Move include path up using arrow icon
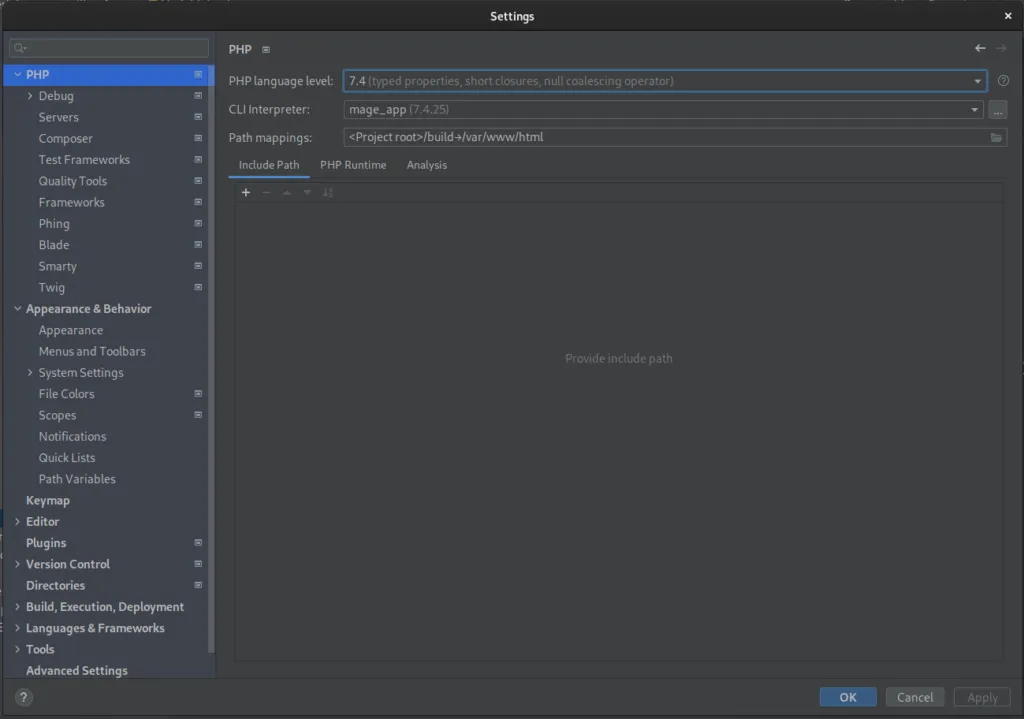1024x719 pixels. pyautogui.click(x=287, y=193)
